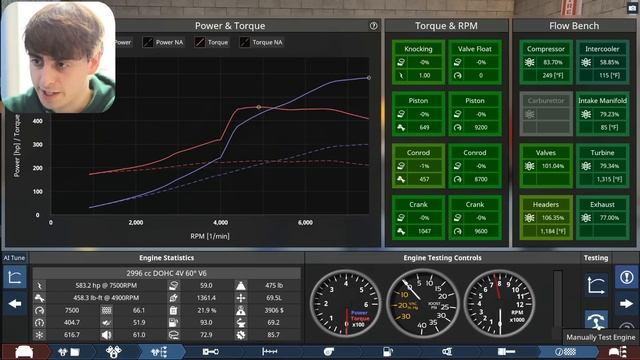
Task: Select the Crank tile showing 9600
Action: tap(475, 218)
